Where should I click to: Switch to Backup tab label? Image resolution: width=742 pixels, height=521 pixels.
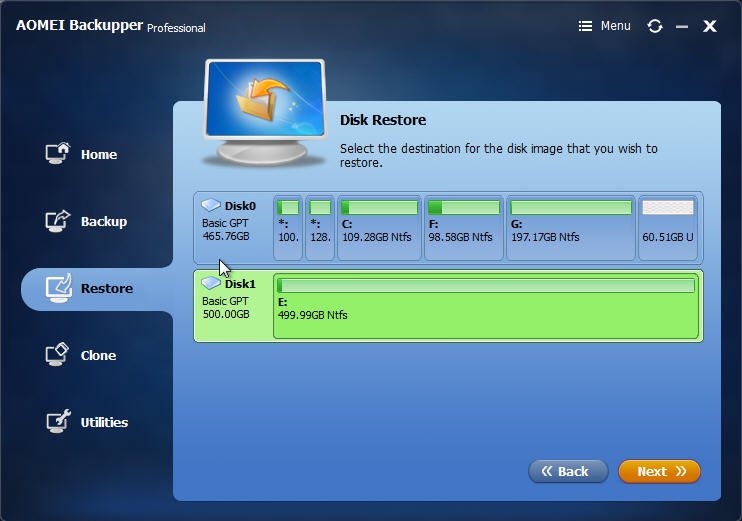coord(104,221)
